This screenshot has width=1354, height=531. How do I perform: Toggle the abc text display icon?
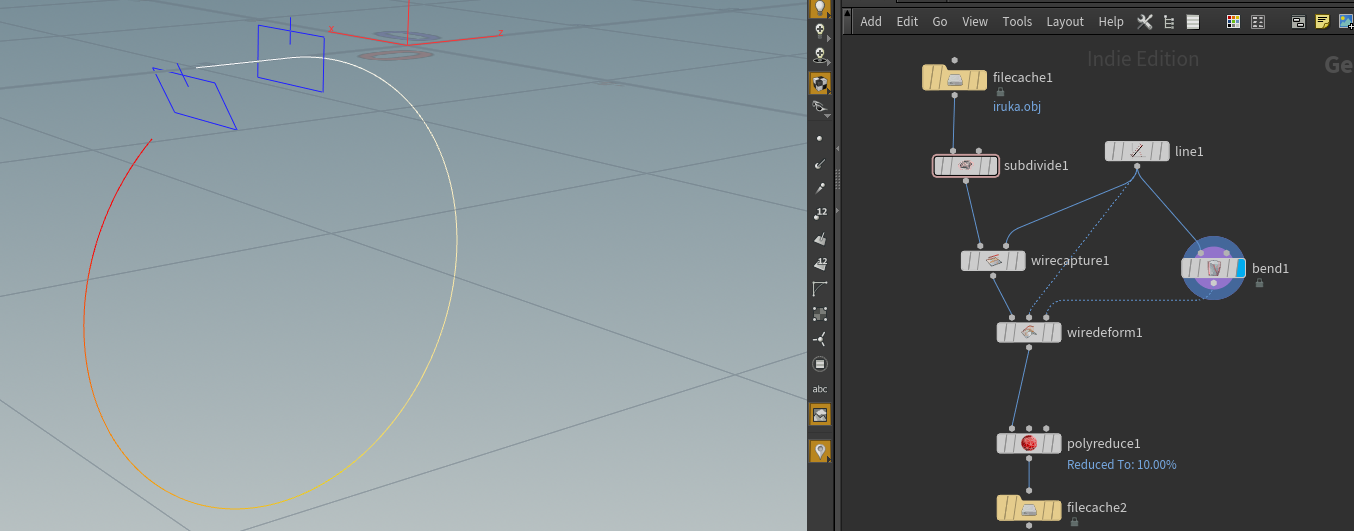(820, 389)
